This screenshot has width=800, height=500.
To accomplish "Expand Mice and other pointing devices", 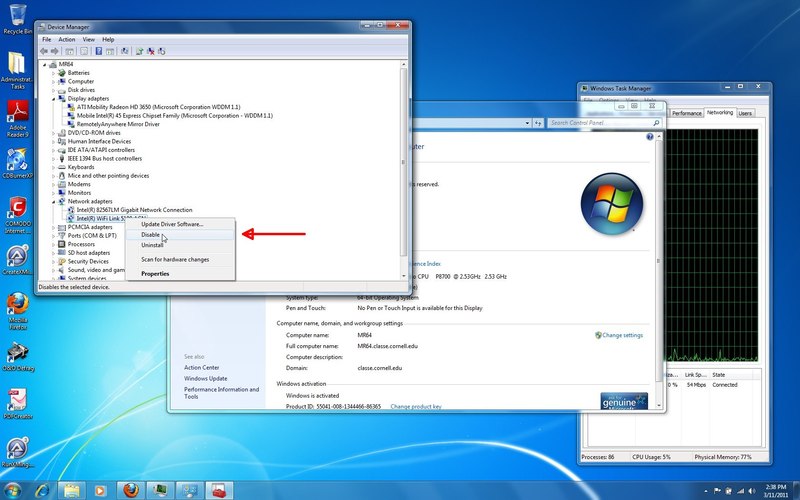I will coord(53,176).
